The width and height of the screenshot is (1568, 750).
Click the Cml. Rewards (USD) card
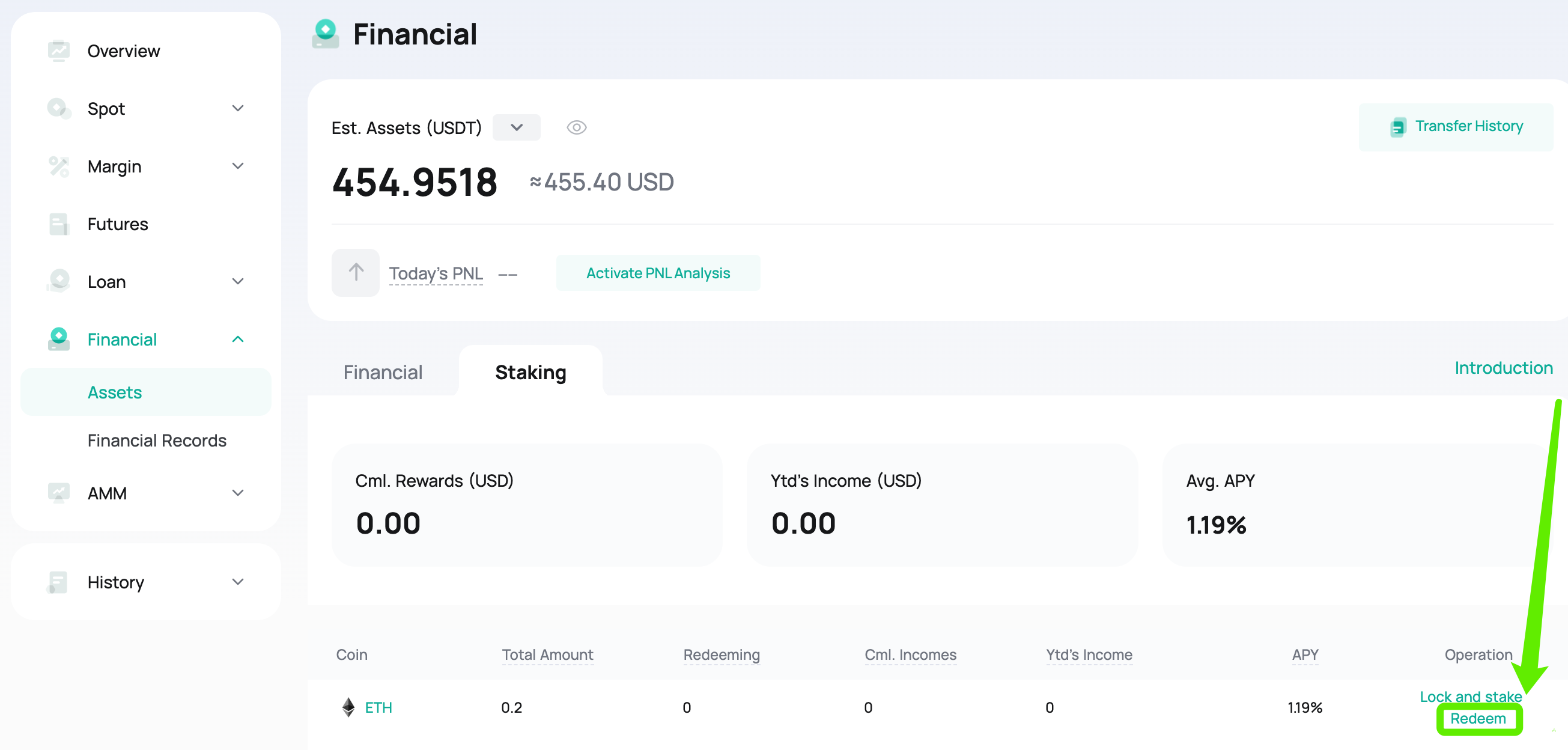(527, 505)
